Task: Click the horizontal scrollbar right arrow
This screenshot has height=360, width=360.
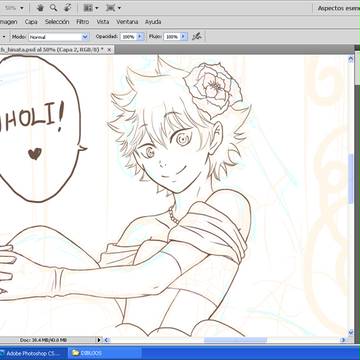Action: coord(342,340)
